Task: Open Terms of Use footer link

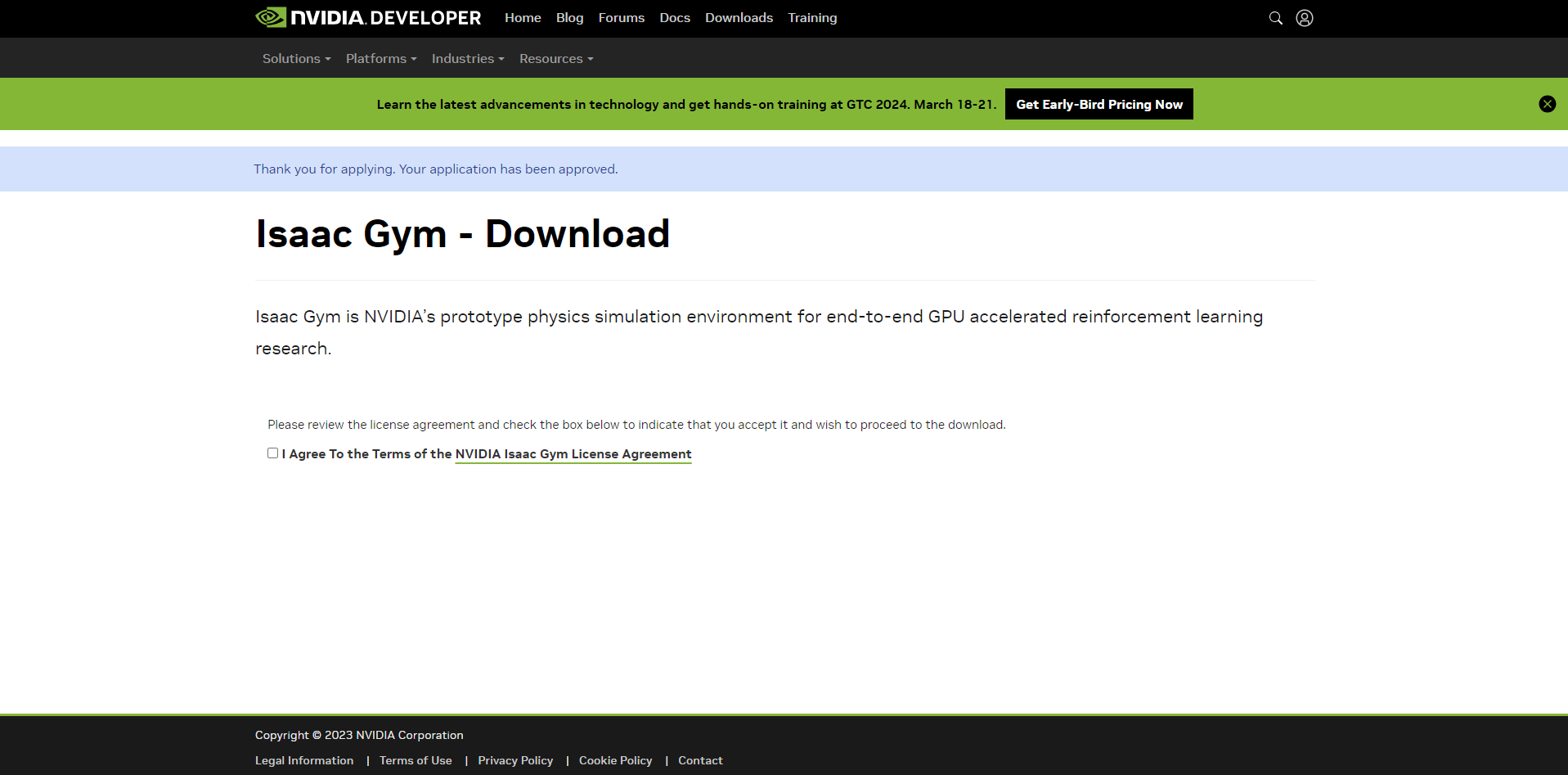Action: pyautogui.click(x=416, y=760)
